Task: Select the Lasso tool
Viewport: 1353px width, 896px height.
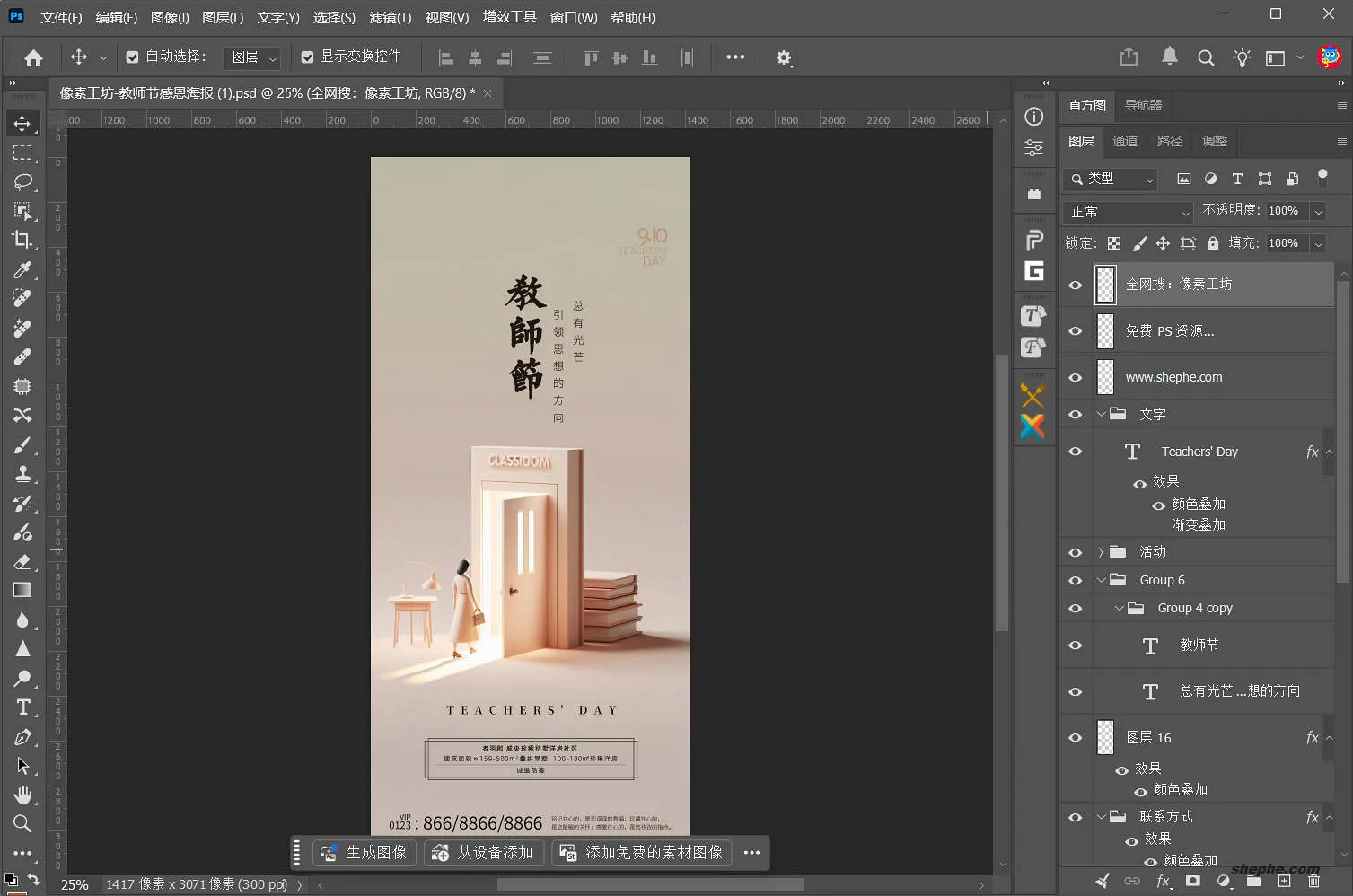Action: 22,181
